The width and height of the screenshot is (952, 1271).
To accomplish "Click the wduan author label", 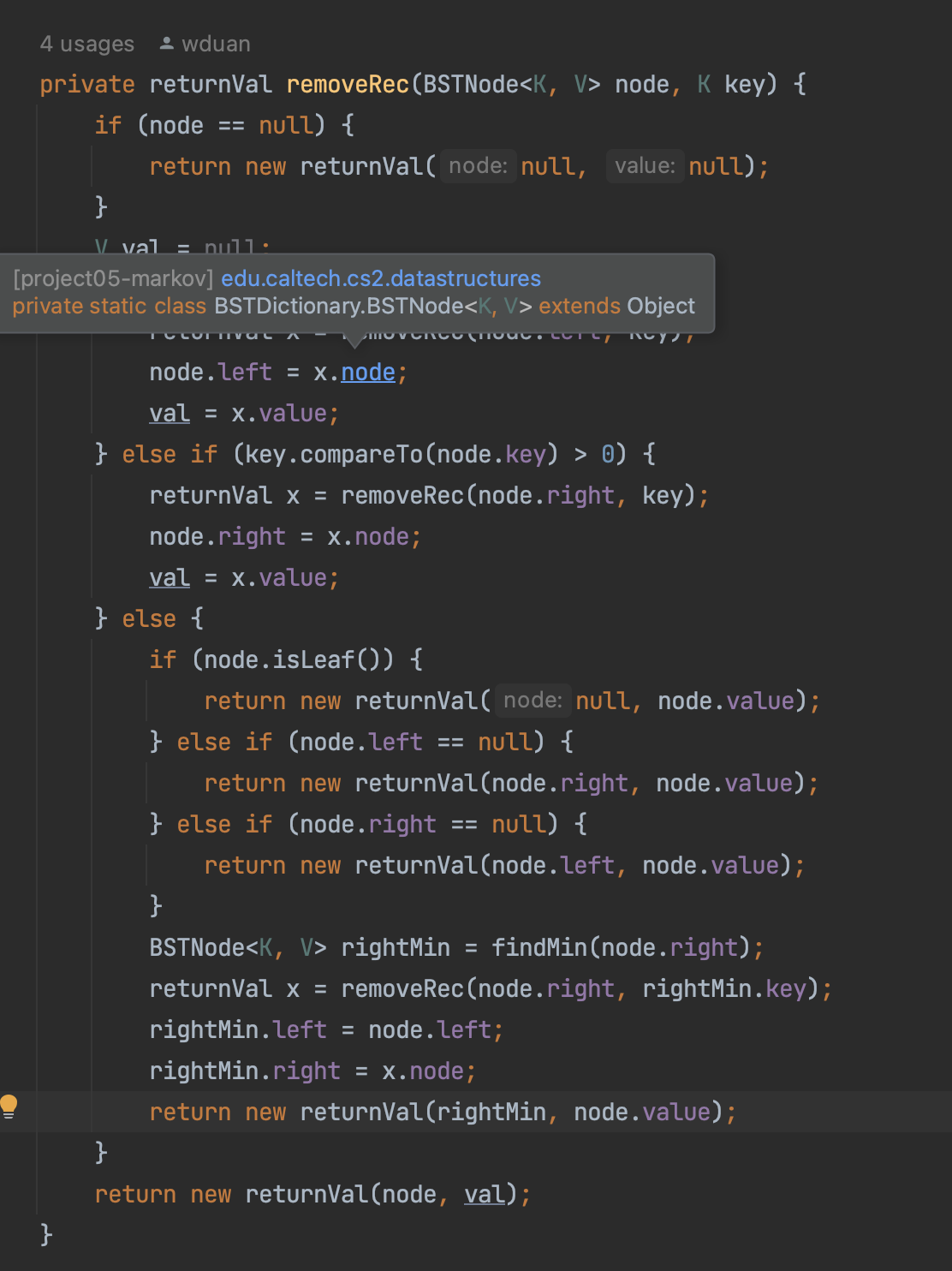I will point(216,44).
